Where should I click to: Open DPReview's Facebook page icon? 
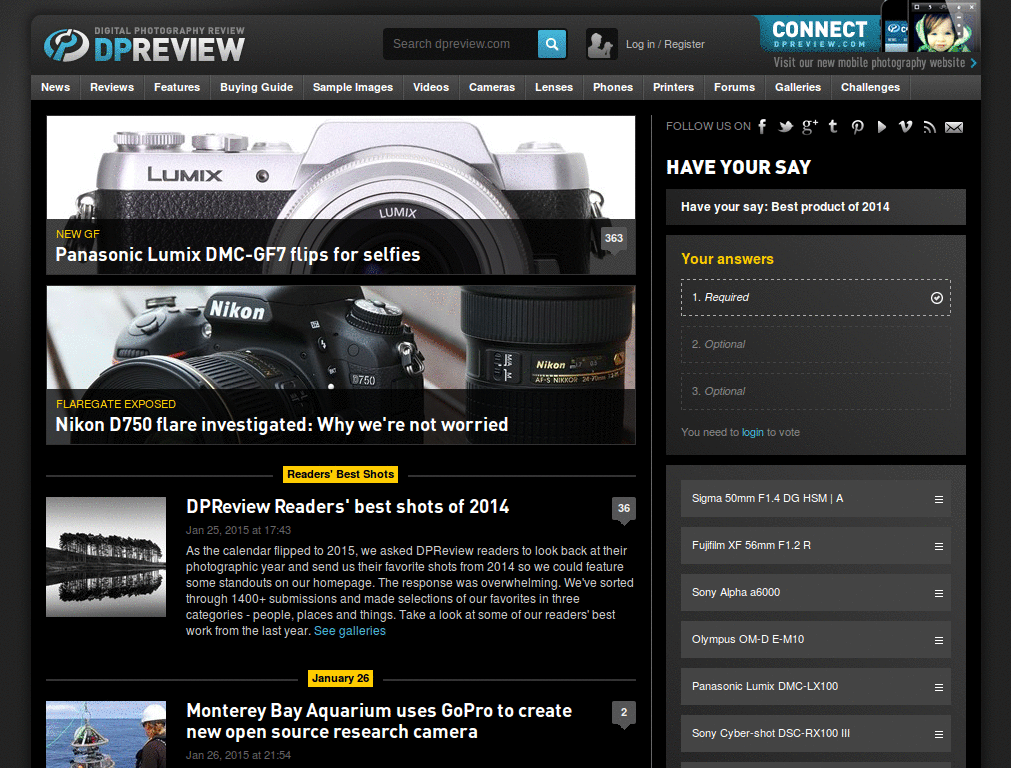(x=762, y=126)
